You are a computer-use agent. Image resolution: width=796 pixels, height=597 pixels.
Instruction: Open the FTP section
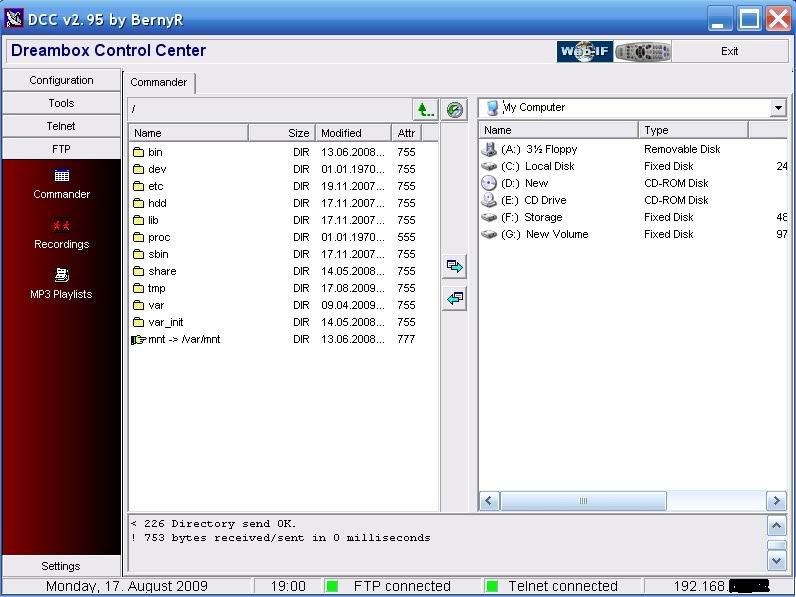(x=61, y=149)
